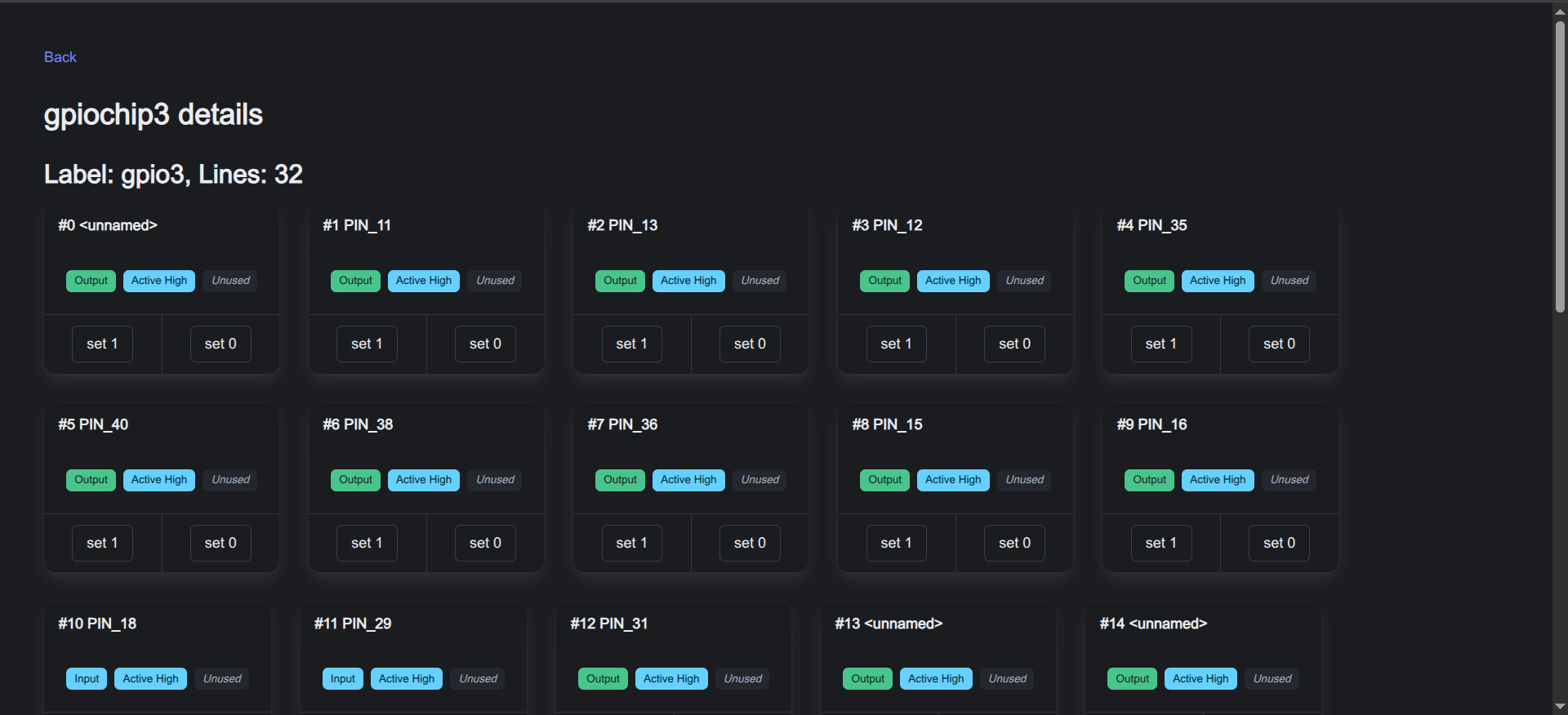The height and width of the screenshot is (715, 1568).
Task: Set PIN_15 line to 0
Action: point(1014,543)
